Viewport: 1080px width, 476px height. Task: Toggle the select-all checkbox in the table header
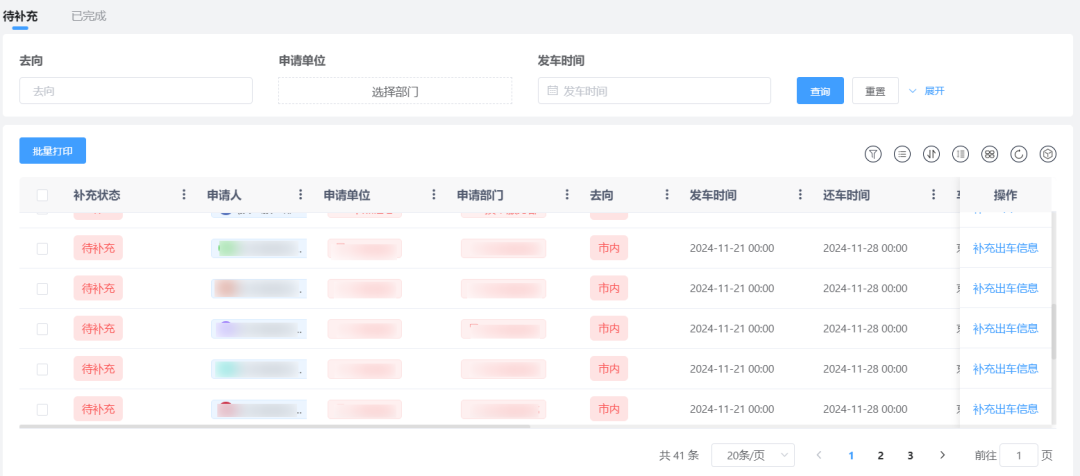point(42,195)
